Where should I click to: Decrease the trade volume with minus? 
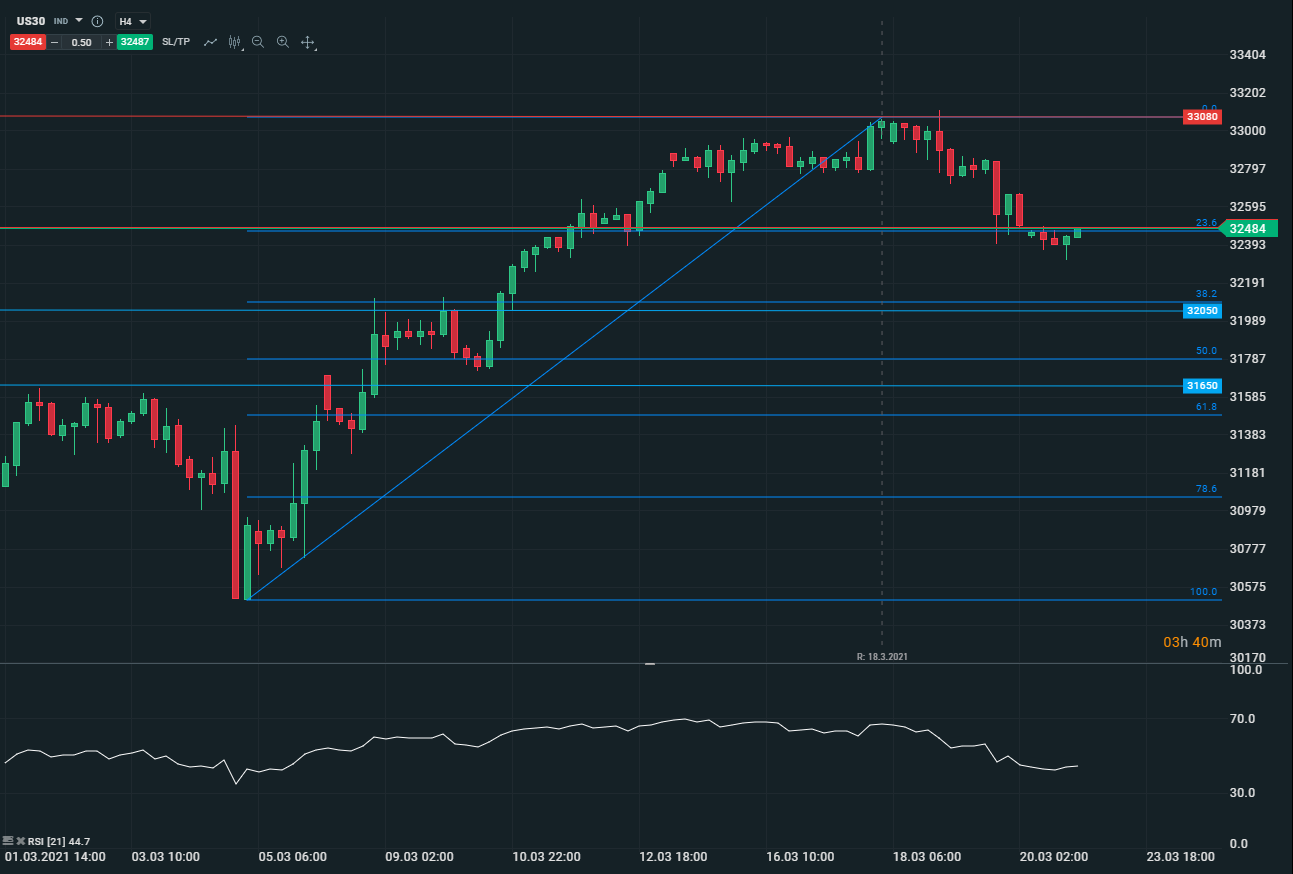pos(54,42)
